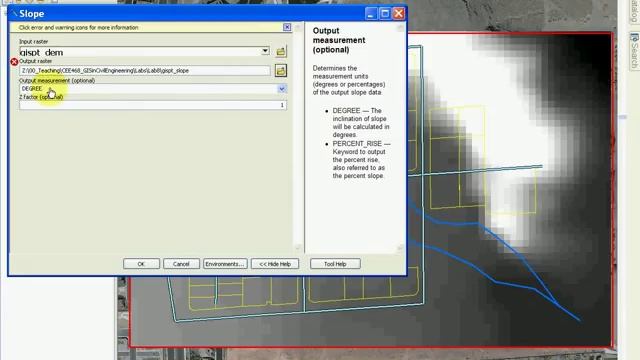Minimize the Slope window
The width and height of the screenshot is (640, 360).
[371, 13]
